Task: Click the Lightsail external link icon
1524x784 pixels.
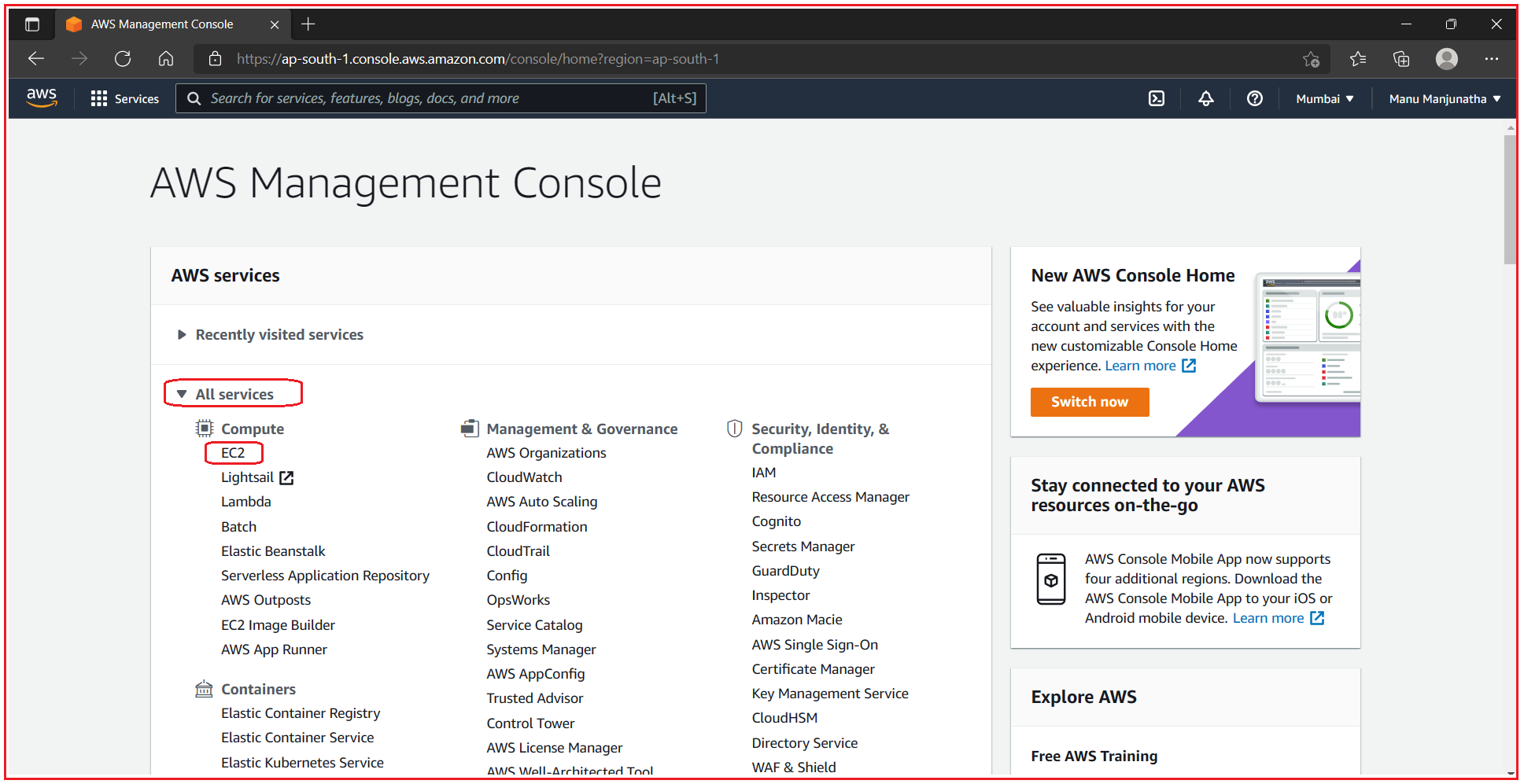Action: pos(286,477)
